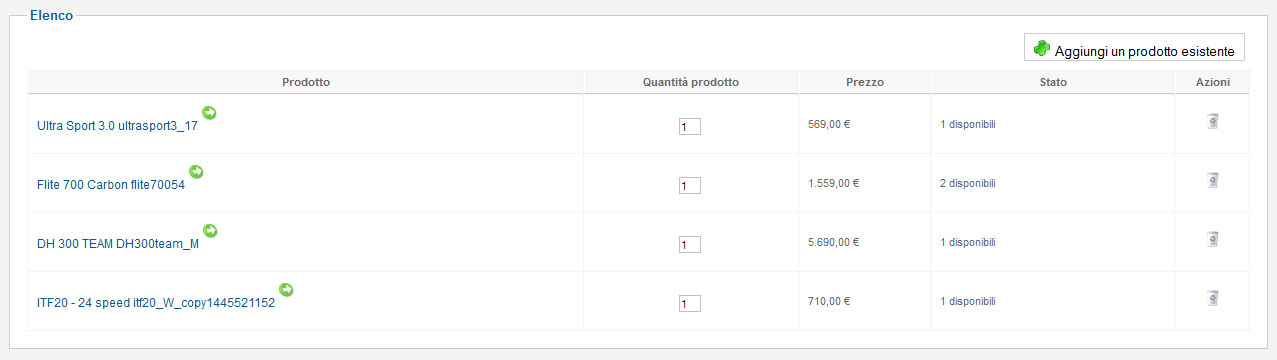Delete the DH 300 TEAM row with trash icon

pyautogui.click(x=1212, y=239)
